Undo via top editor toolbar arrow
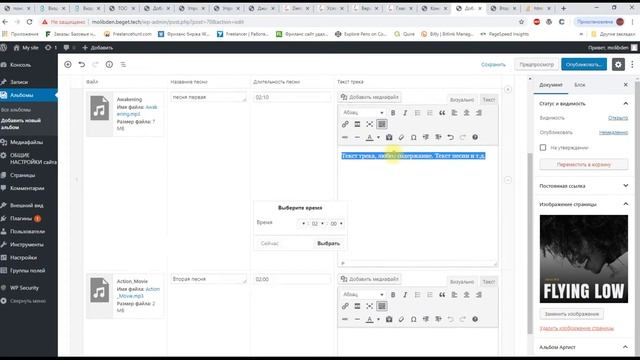The width and height of the screenshot is (640, 360). pos(82,64)
